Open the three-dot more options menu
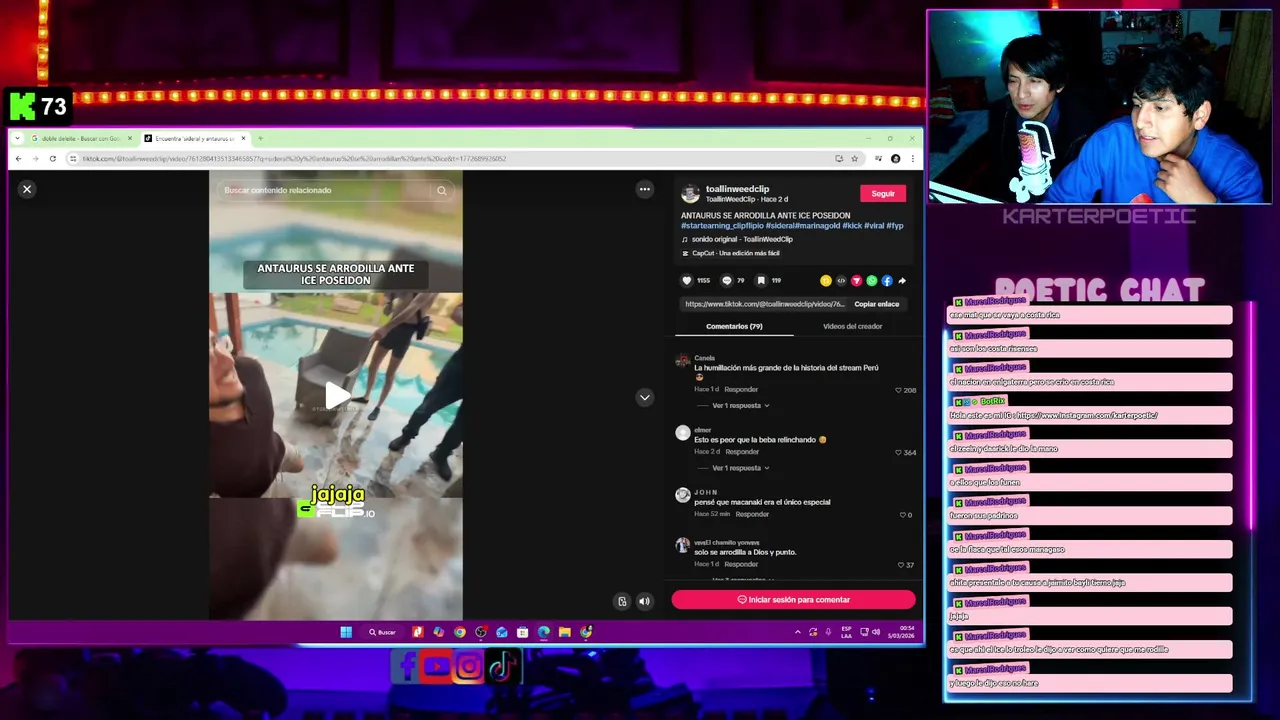Image resolution: width=1280 pixels, height=720 pixels. pyautogui.click(x=645, y=189)
